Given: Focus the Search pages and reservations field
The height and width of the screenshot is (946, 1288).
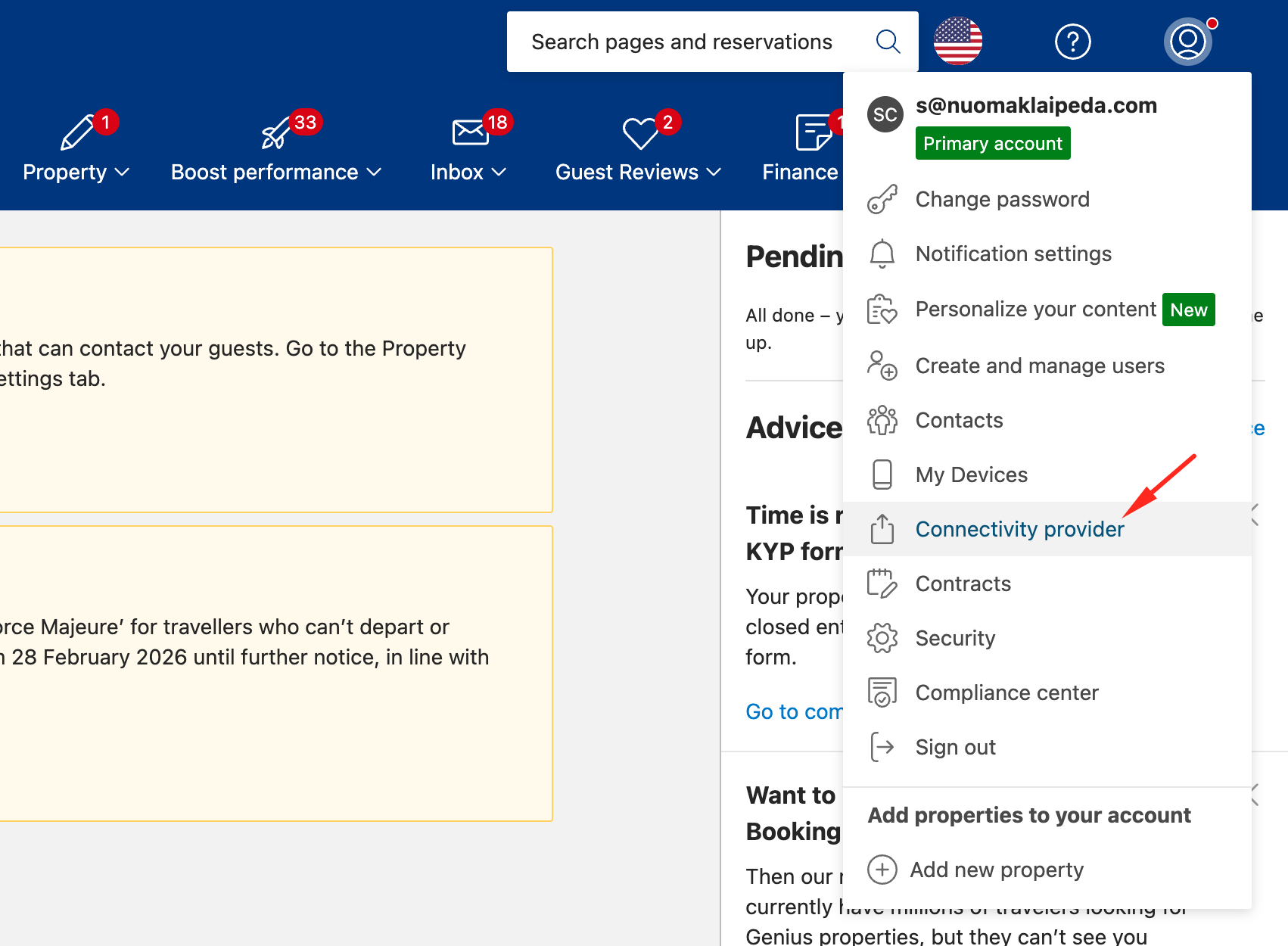Looking at the screenshot, I should pos(681,42).
